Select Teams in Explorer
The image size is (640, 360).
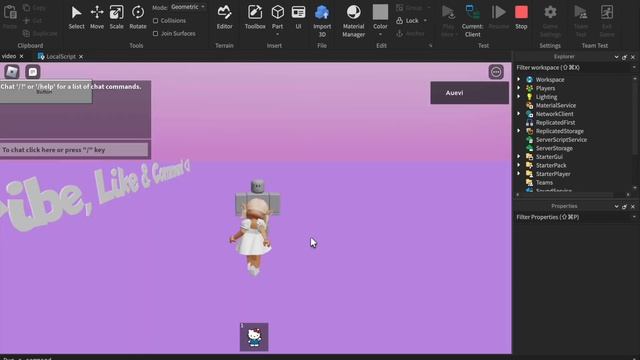click(544, 182)
